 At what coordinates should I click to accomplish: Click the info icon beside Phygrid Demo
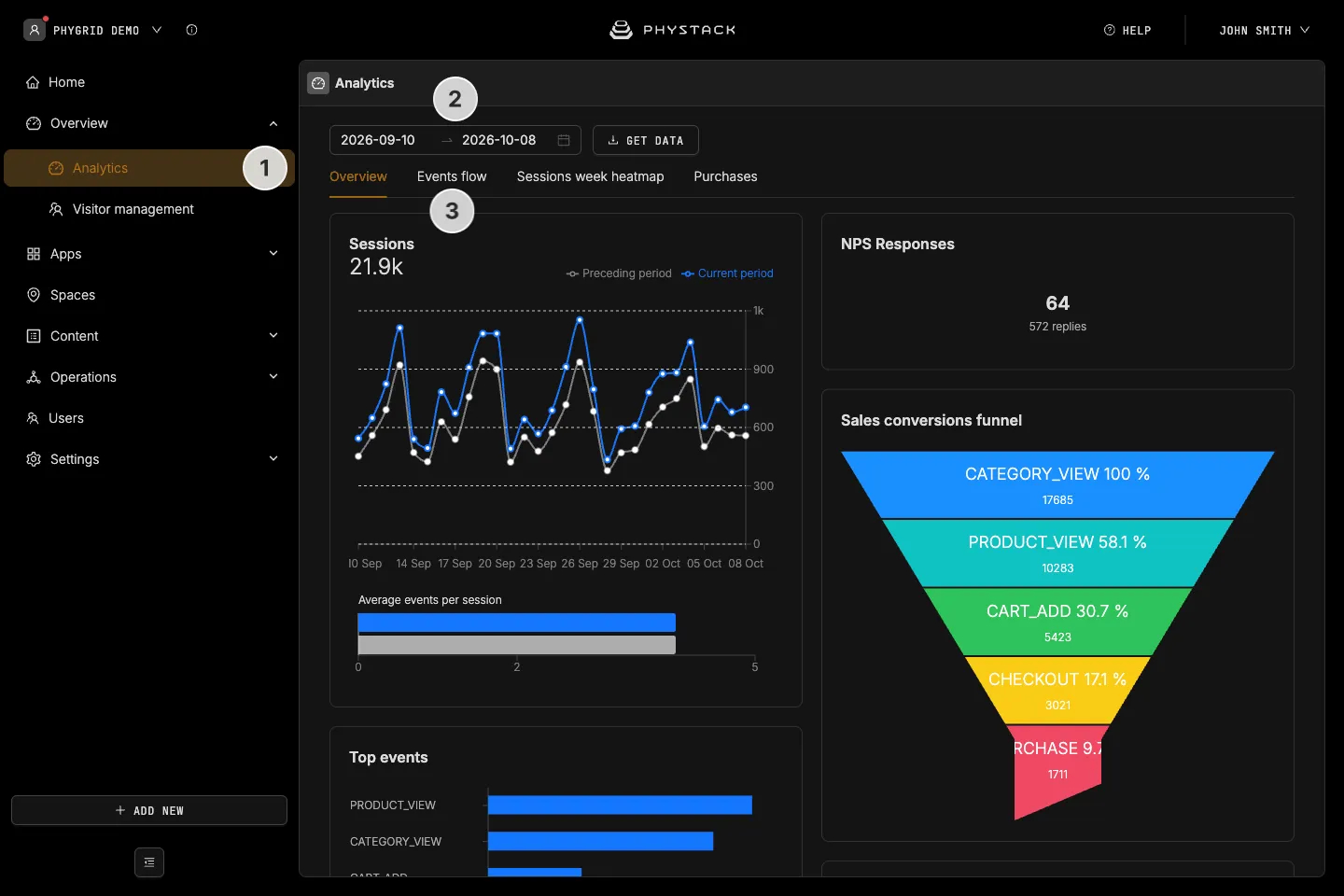[191, 30]
